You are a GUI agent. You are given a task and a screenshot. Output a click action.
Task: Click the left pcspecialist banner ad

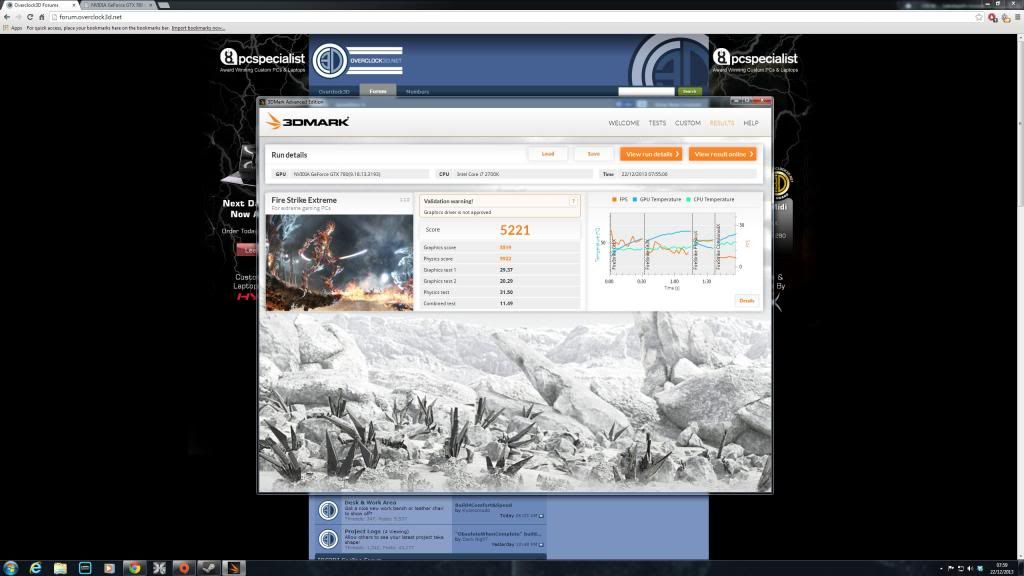click(x=262, y=61)
